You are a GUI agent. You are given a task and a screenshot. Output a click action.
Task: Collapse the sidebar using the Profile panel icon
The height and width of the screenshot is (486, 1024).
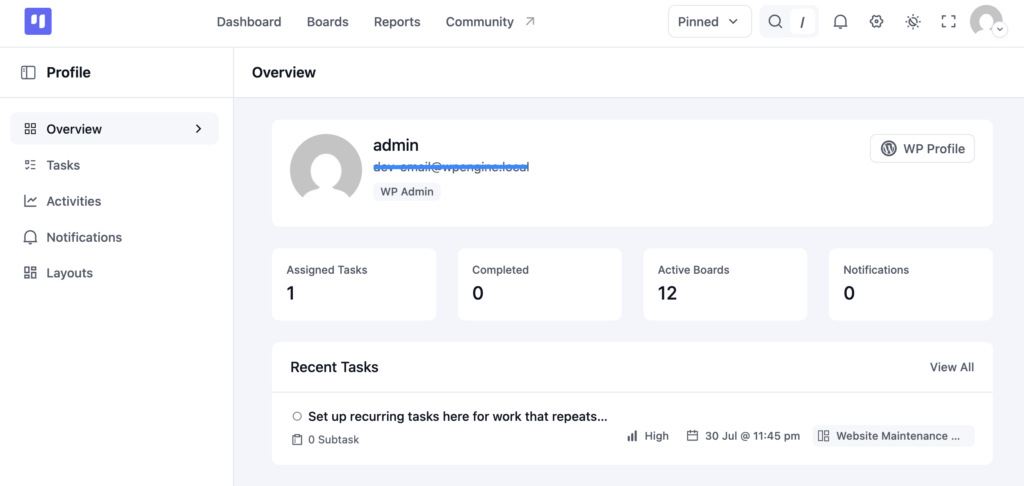click(28, 73)
